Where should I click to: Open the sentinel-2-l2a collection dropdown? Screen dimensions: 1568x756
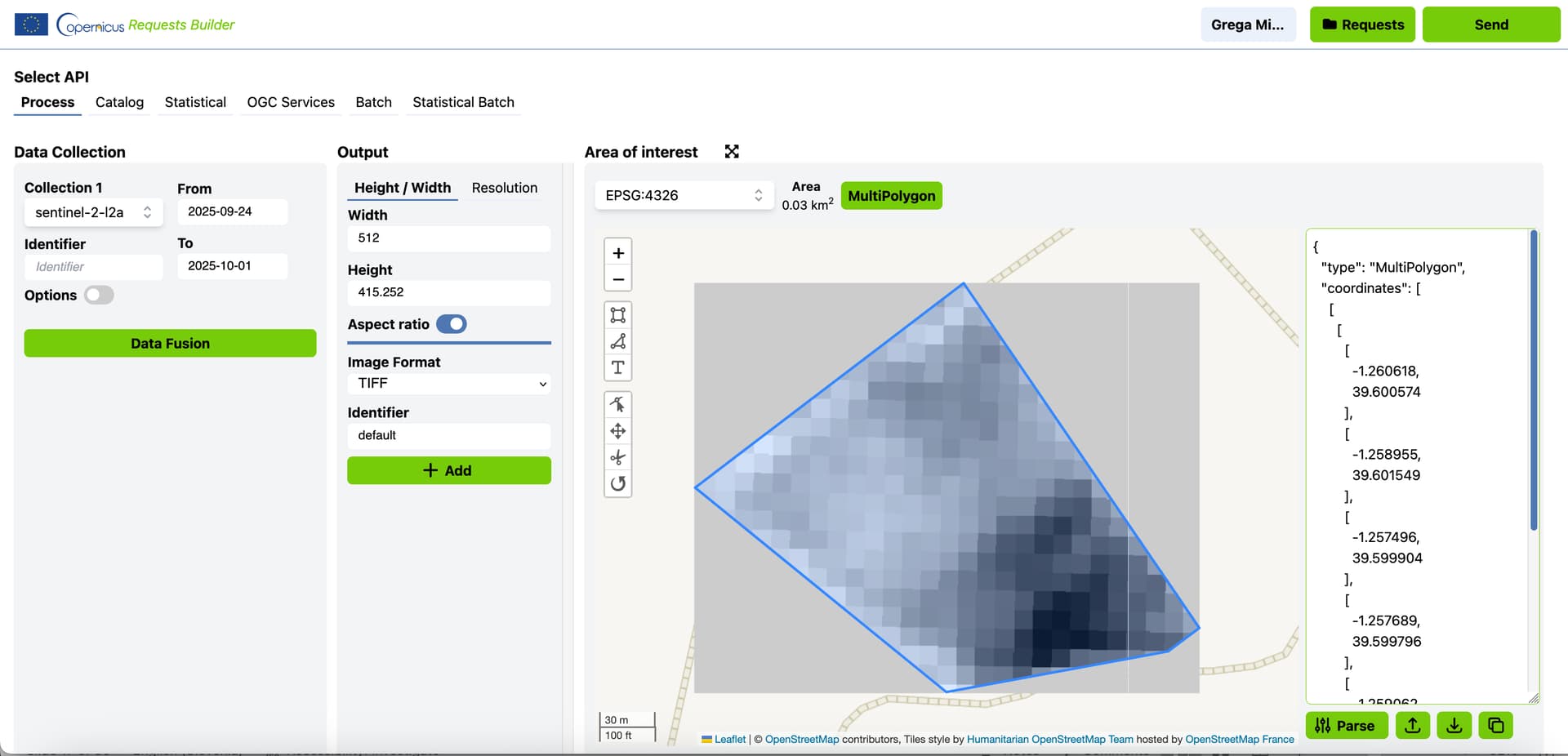pyautogui.click(x=93, y=212)
